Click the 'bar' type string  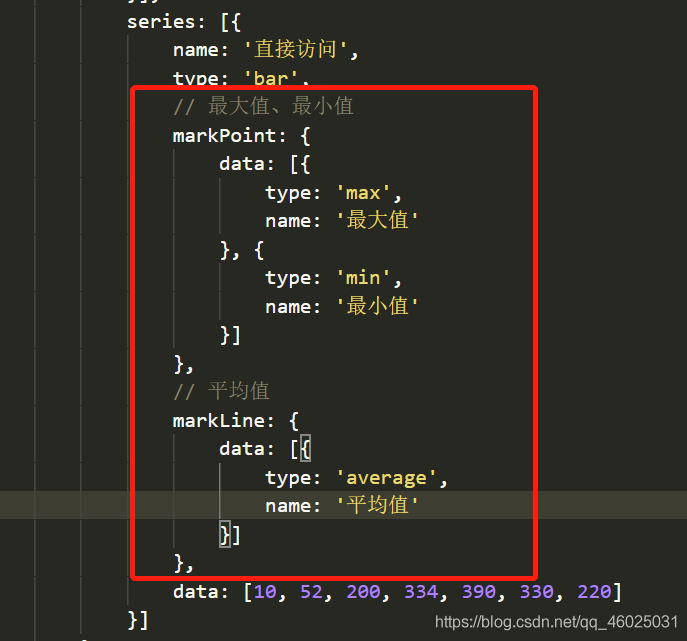click(271, 79)
